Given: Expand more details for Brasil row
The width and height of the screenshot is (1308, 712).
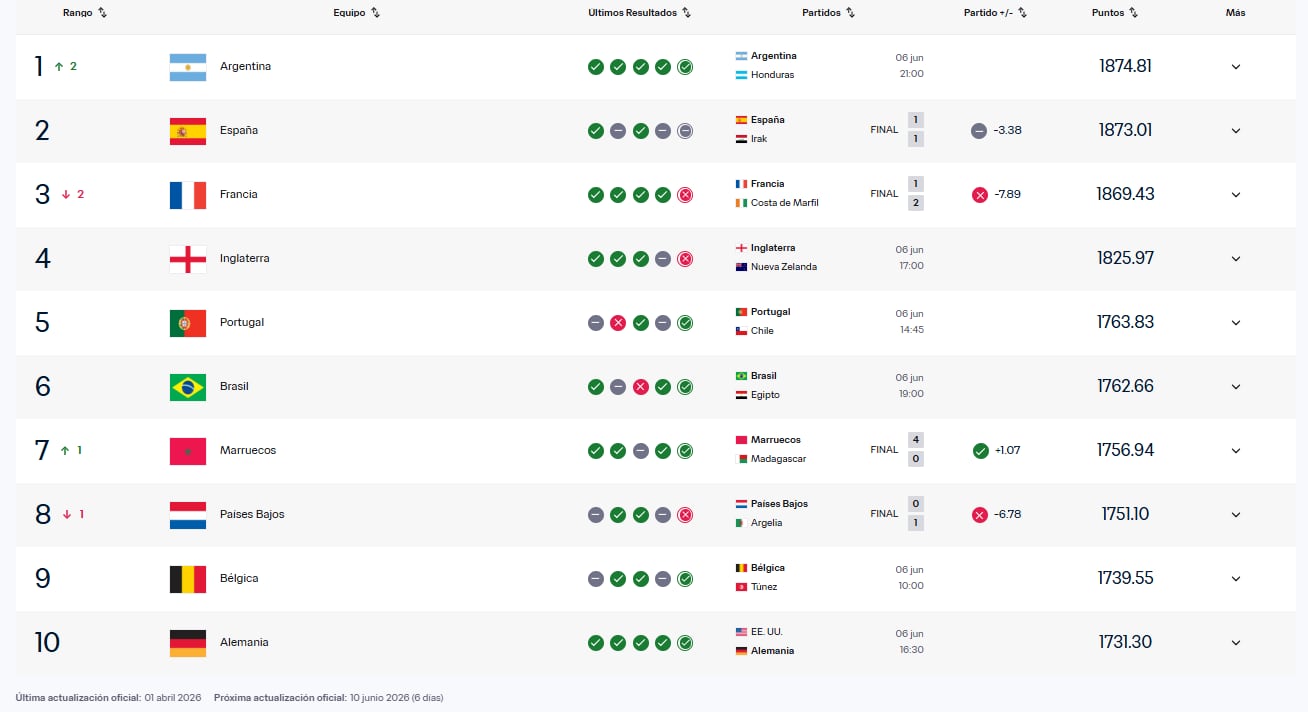Looking at the screenshot, I should tap(1236, 387).
